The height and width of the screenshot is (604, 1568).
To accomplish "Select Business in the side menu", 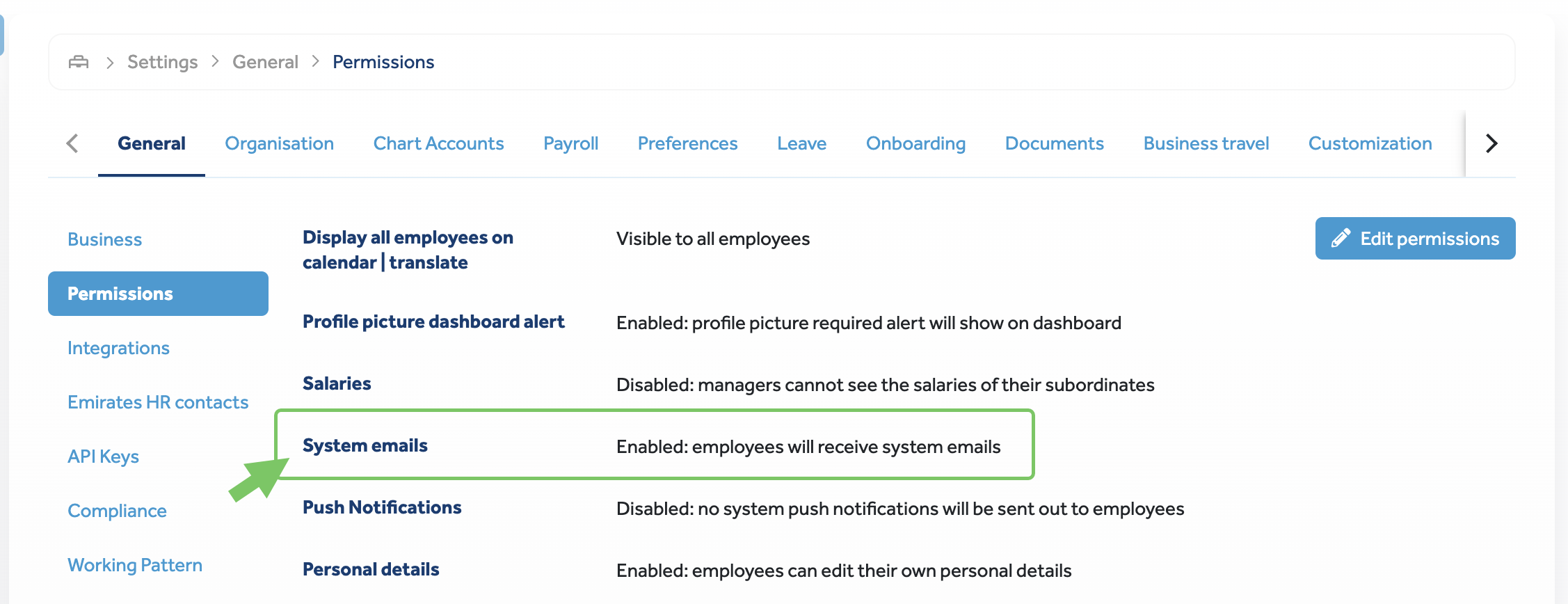I will click(105, 239).
